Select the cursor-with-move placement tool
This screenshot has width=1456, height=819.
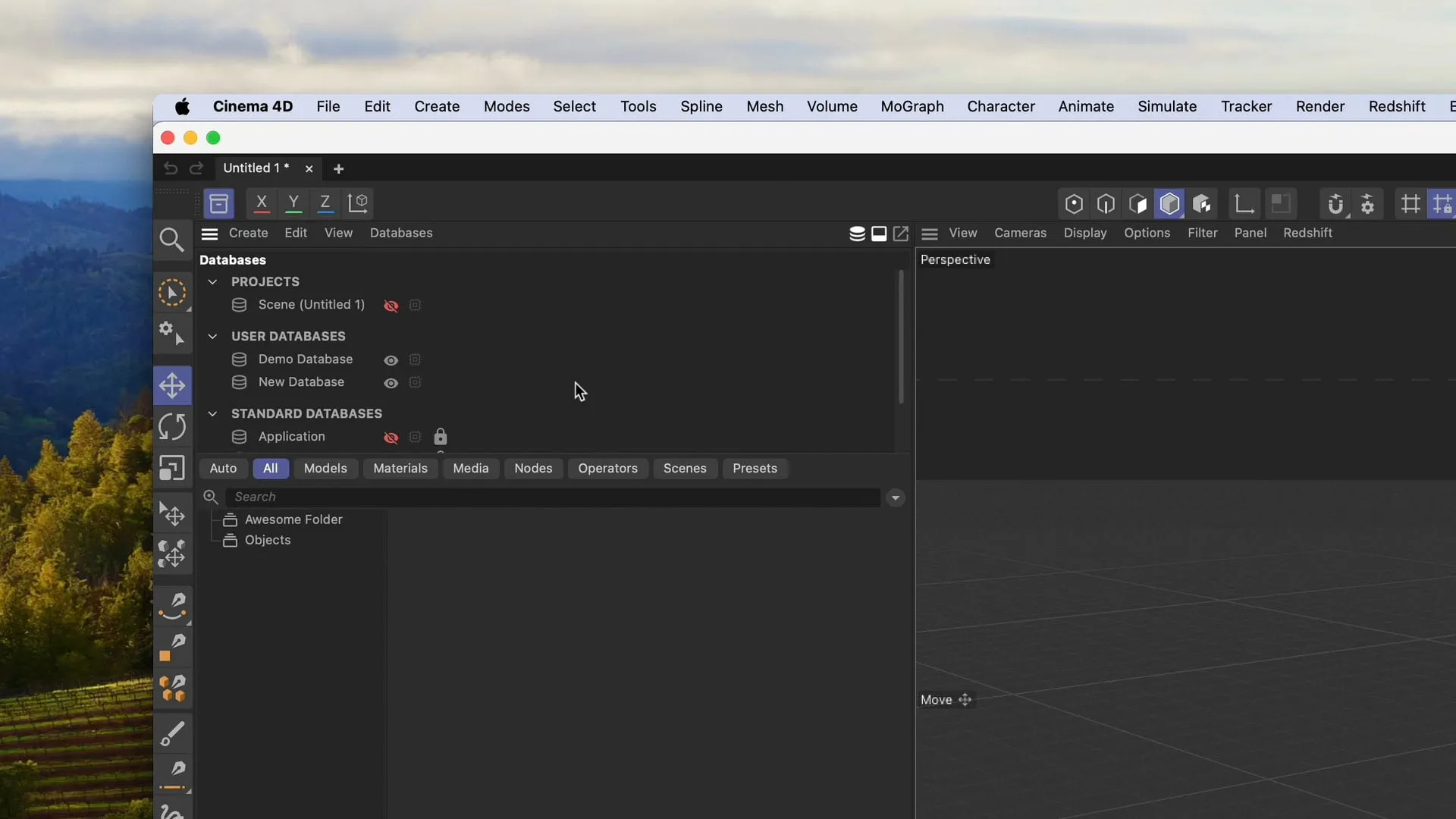tap(172, 514)
